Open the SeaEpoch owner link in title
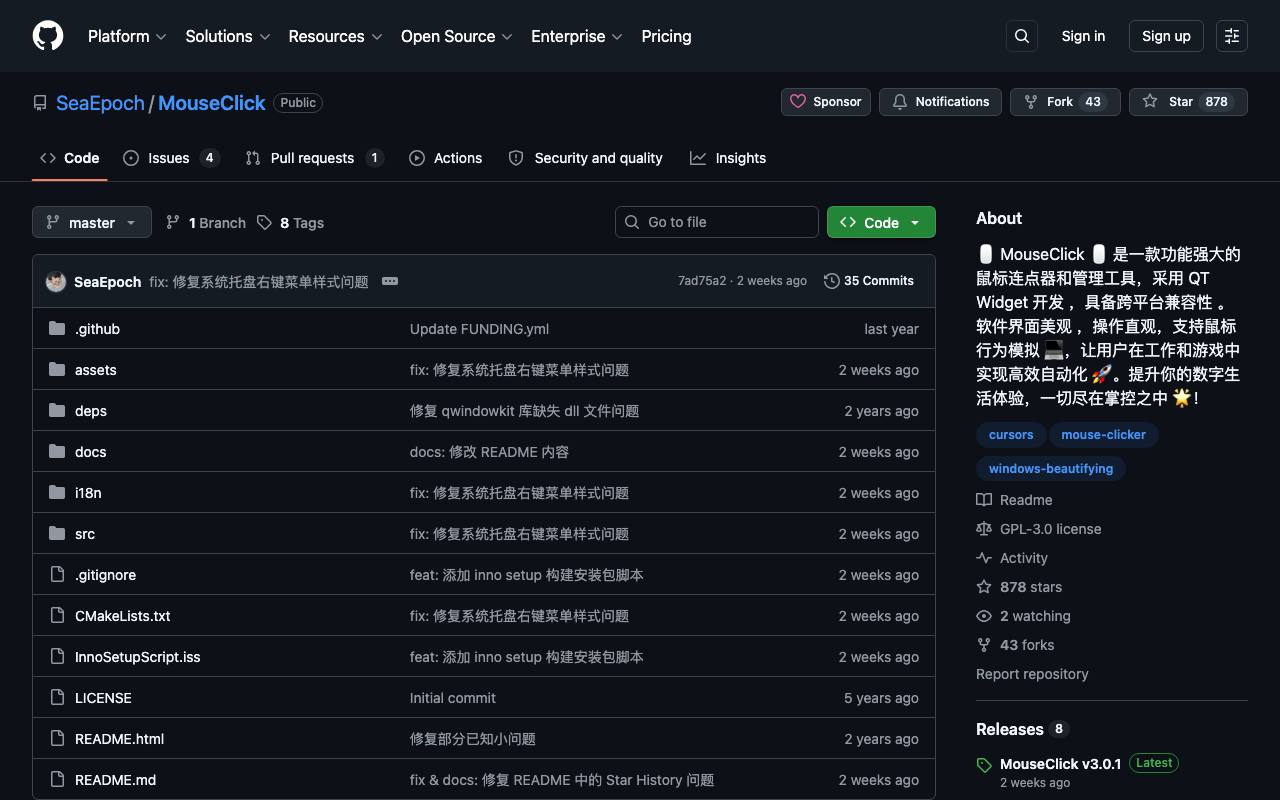Image resolution: width=1280 pixels, height=800 pixels. click(100, 103)
